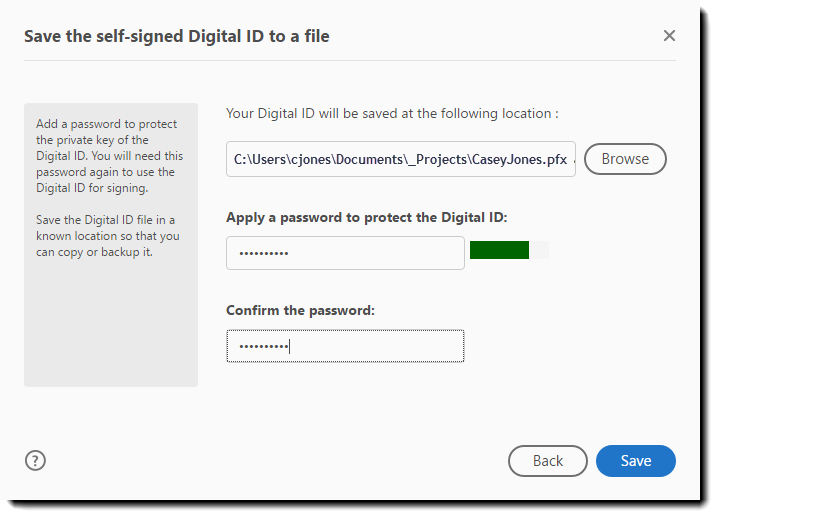The height and width of the screenshot is (511, 830).
Task: Go back with the Back button
Action: (x=547, y=461)
